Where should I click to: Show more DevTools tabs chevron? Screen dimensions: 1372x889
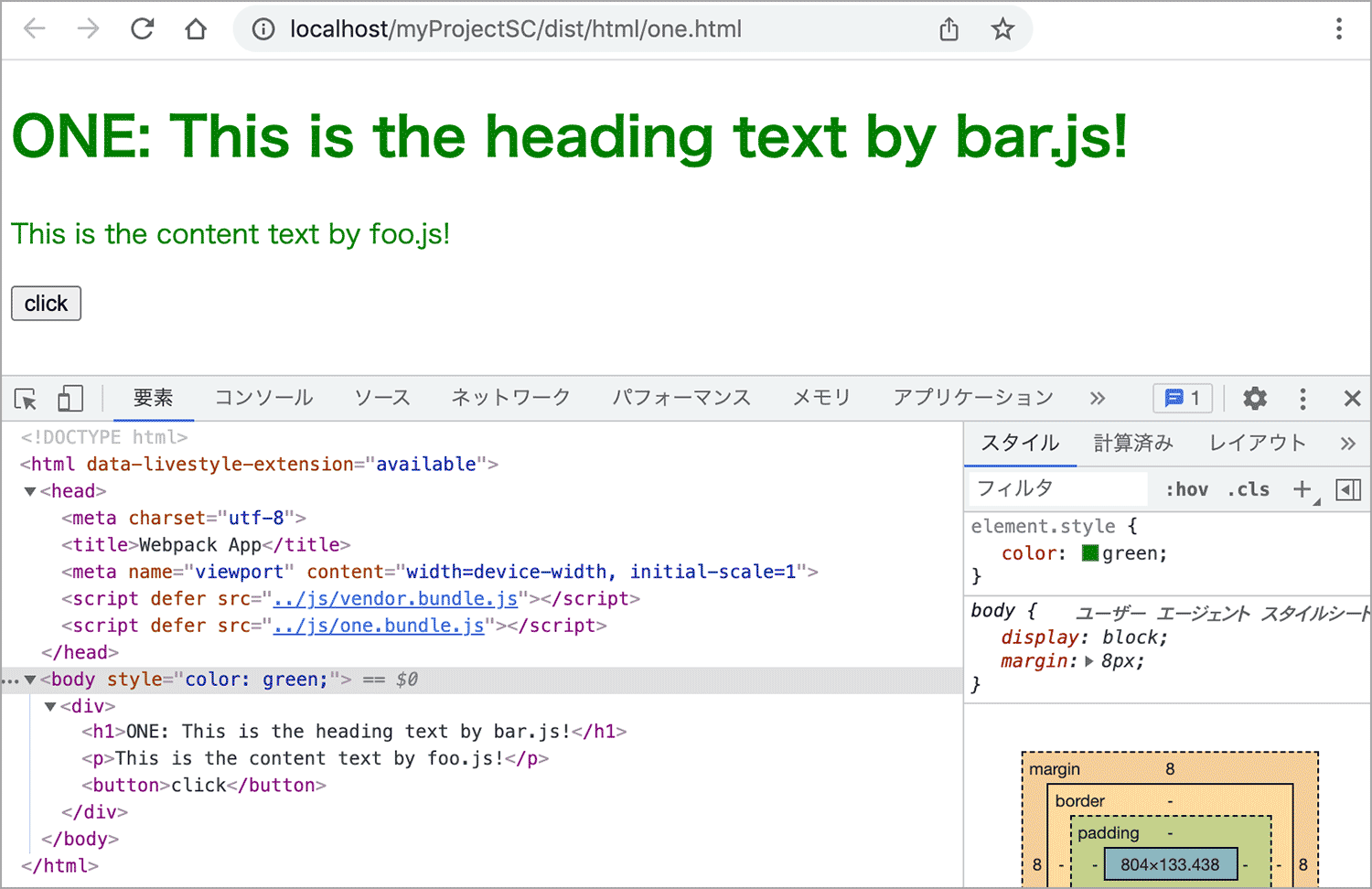[1098, 399]
